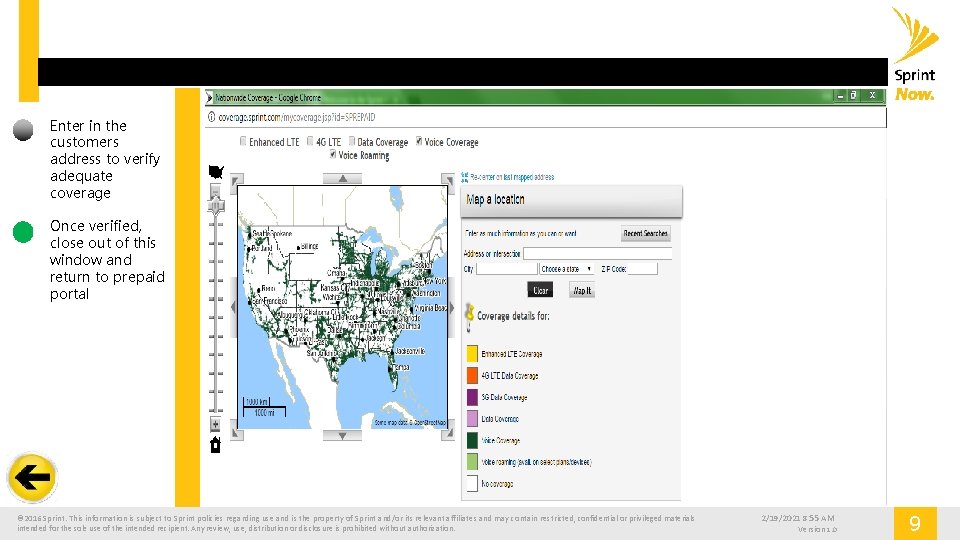Click the browser URL coverage.sprint.com
The width and height of the screenshot is (960, 540).
point(297,117)
